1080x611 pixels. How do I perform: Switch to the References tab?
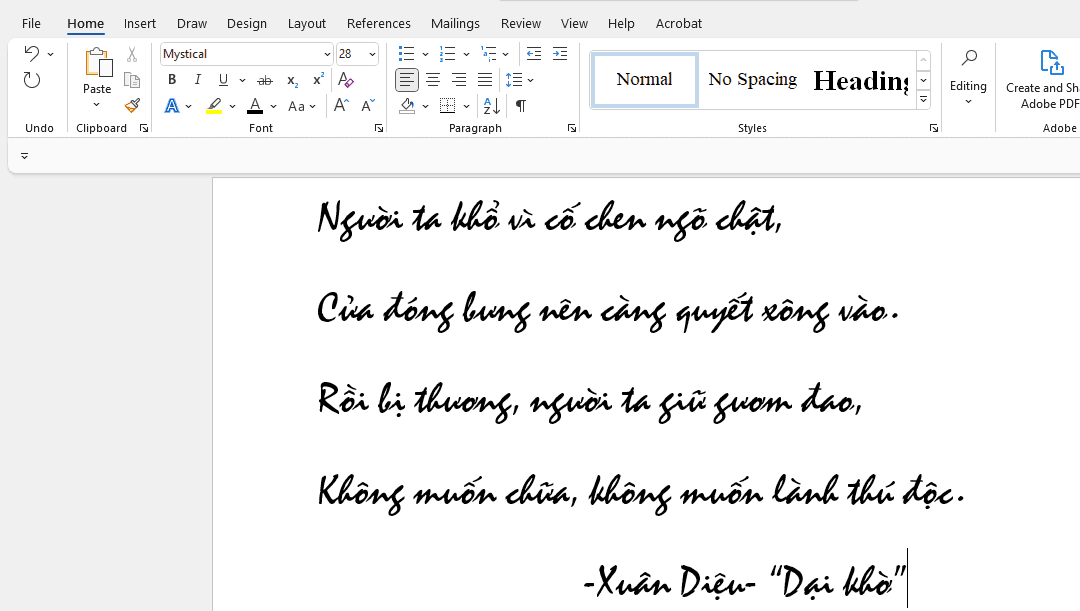(x=379, y=23)
